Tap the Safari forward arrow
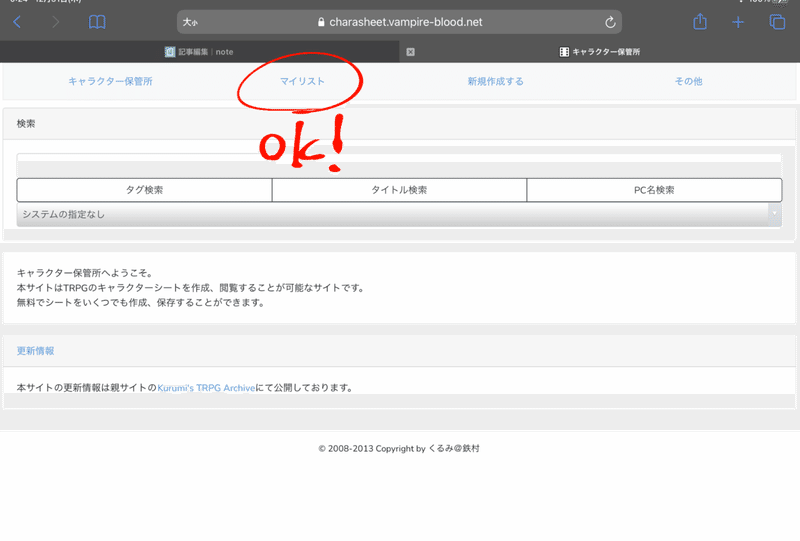This screenshot has width=800, height=541. pyautogui.click(x=55, y=22)
